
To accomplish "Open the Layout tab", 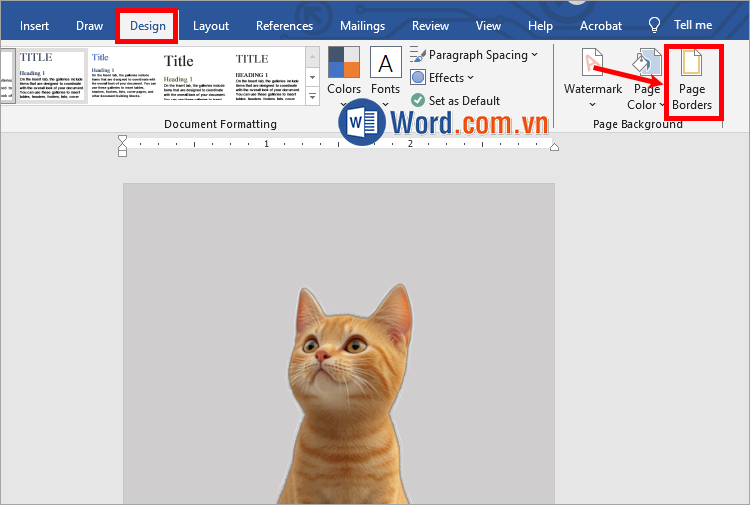I will [210, 26].
